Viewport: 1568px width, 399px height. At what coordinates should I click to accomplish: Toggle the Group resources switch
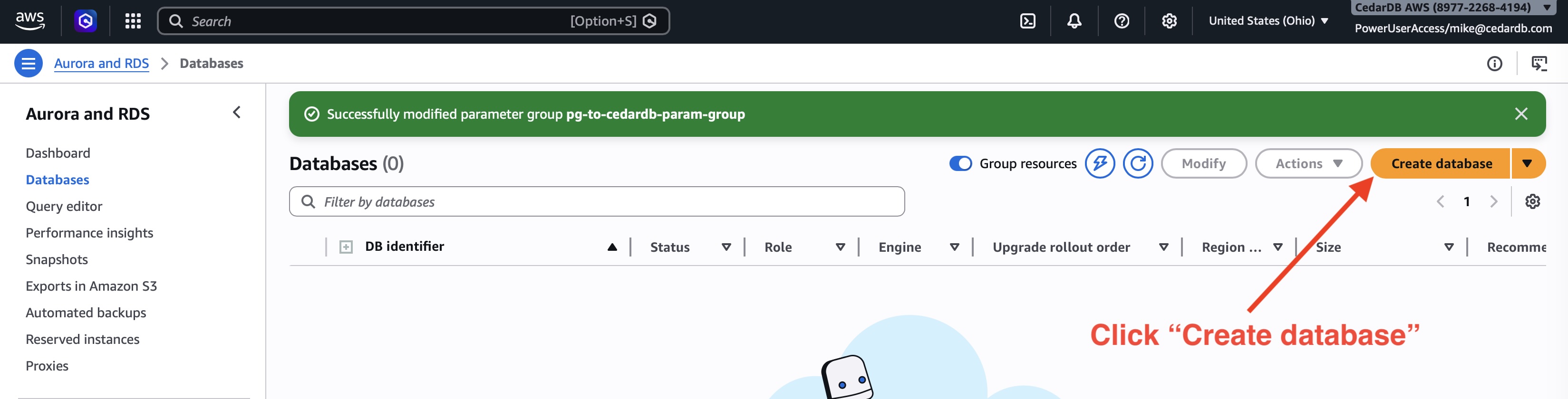[x=960, y=163]
